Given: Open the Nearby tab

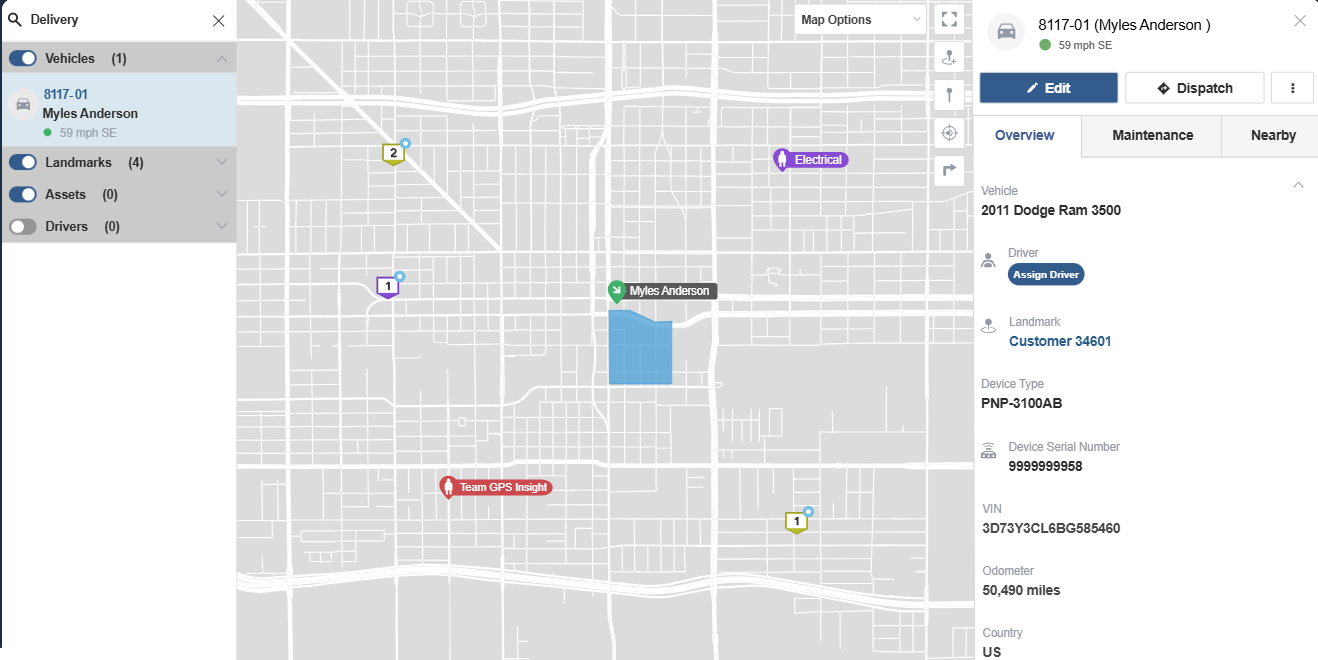Looking at the screenshot, I should point(1272,135).
